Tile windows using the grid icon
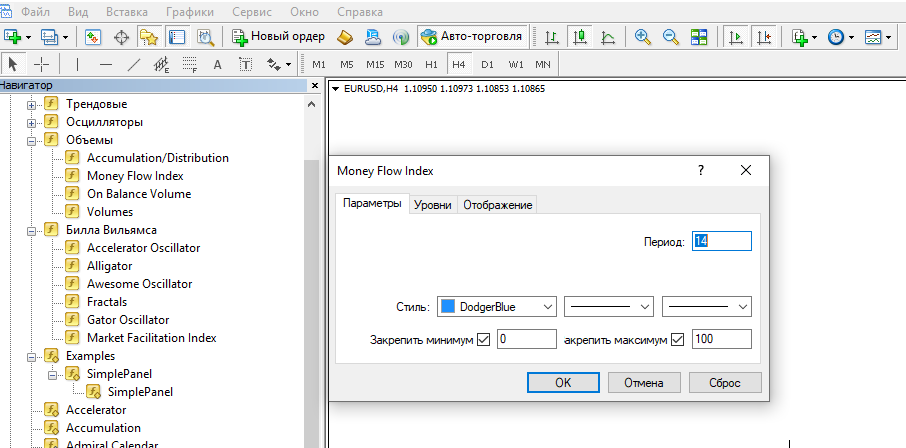Image resolution: width=906 pixels, height=448 pixels. [699, 37]
